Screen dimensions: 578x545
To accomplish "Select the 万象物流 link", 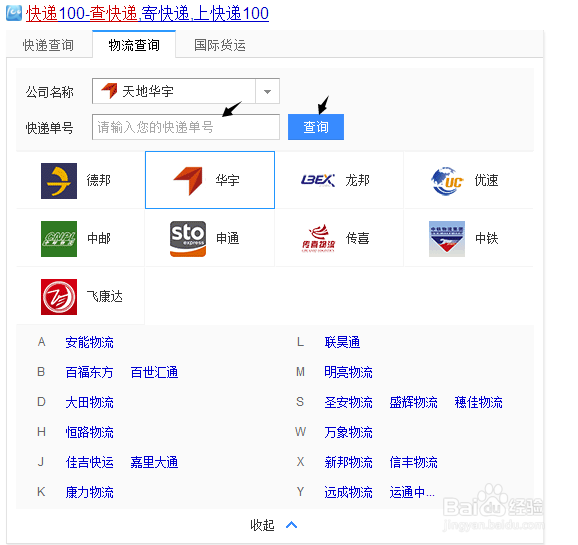I will point(348,432).
